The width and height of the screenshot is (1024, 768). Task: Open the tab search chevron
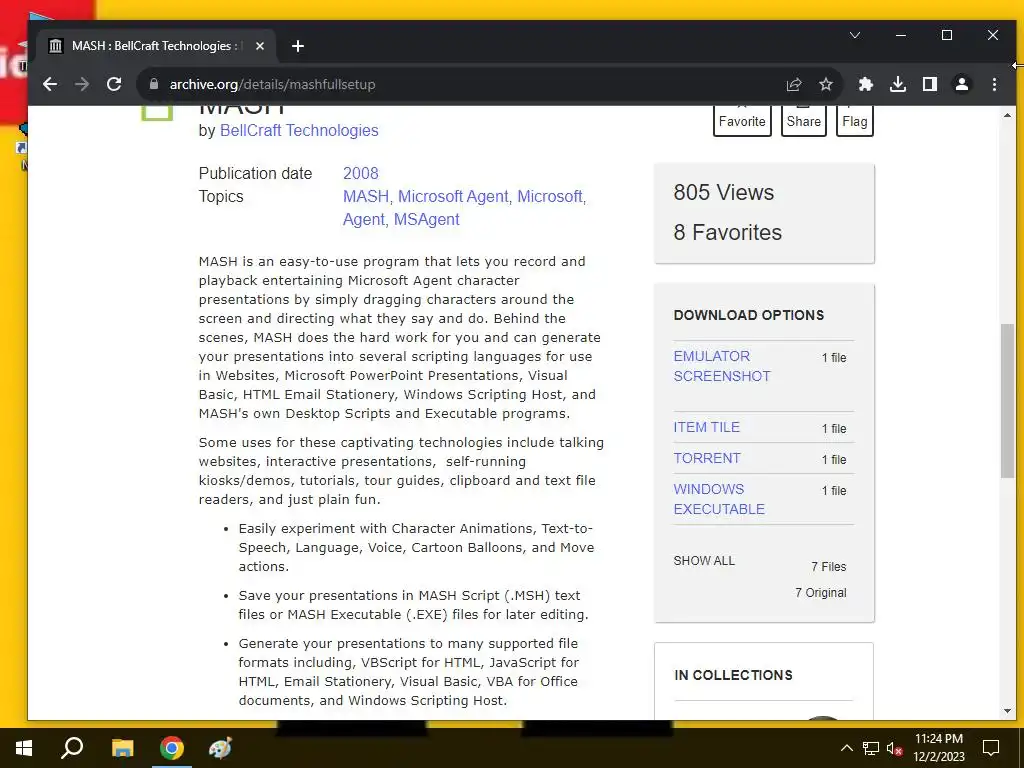[x=855, y=35]
